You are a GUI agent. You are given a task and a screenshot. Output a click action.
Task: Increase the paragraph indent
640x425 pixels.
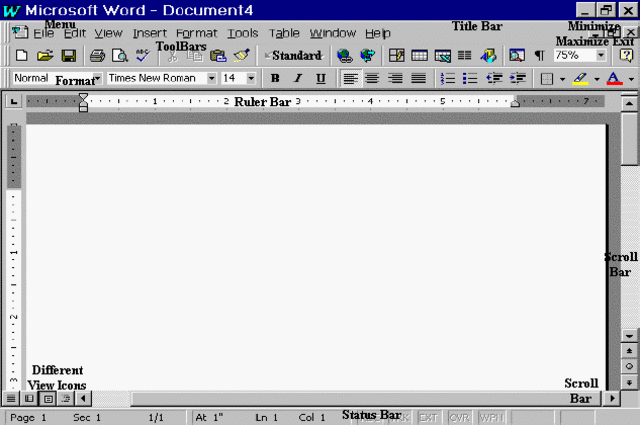pos(518,78)
